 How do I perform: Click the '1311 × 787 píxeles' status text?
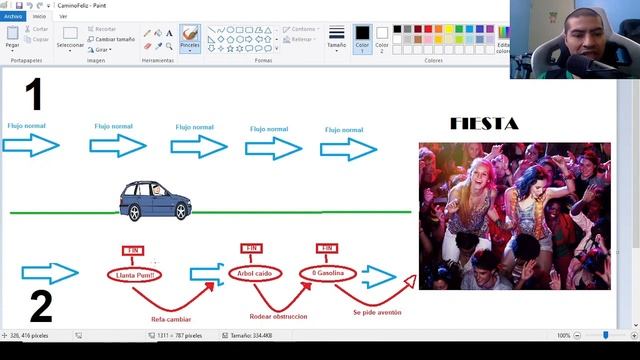pos(179,336)
